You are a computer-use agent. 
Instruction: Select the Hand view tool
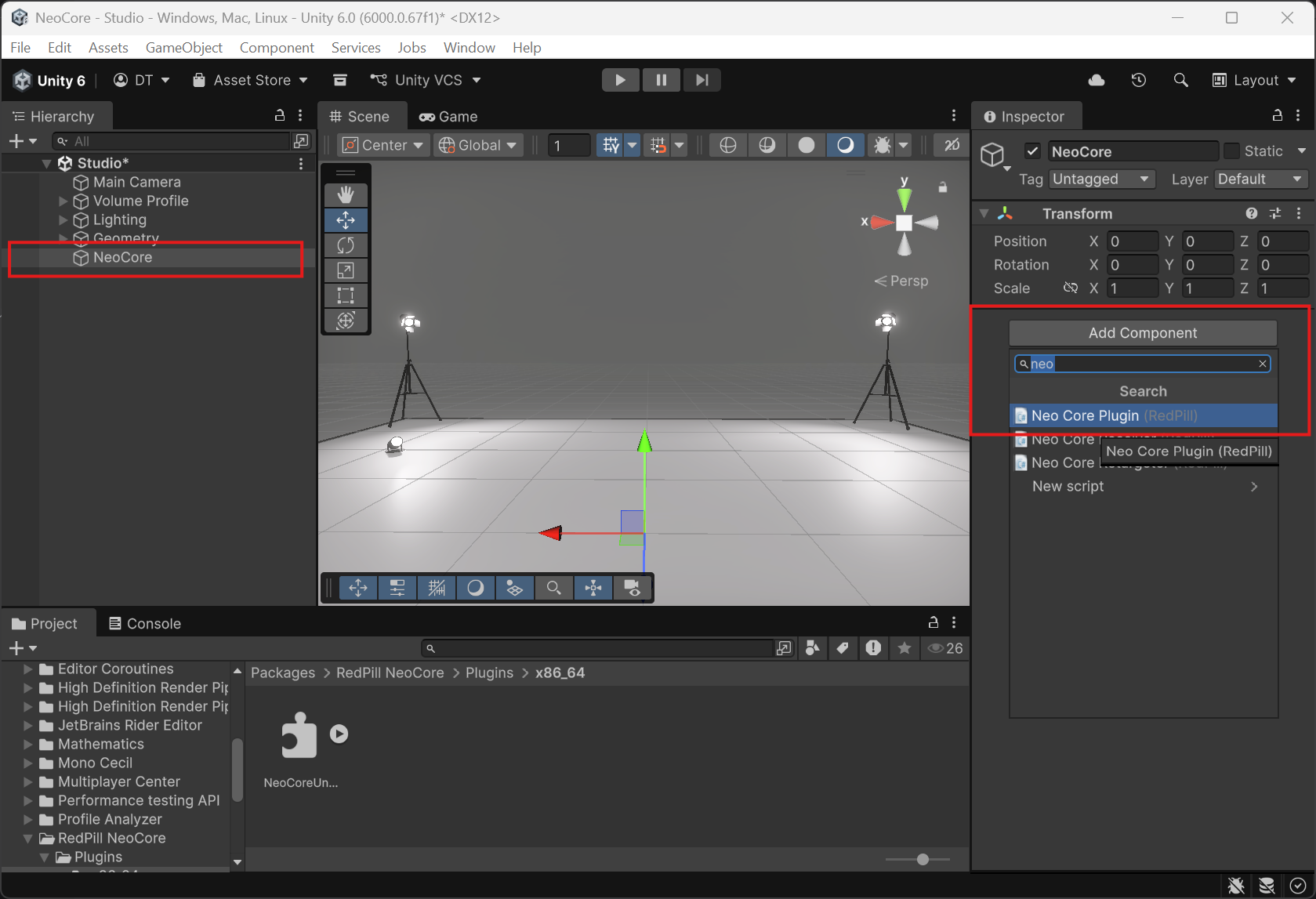[x=346, y=194]
